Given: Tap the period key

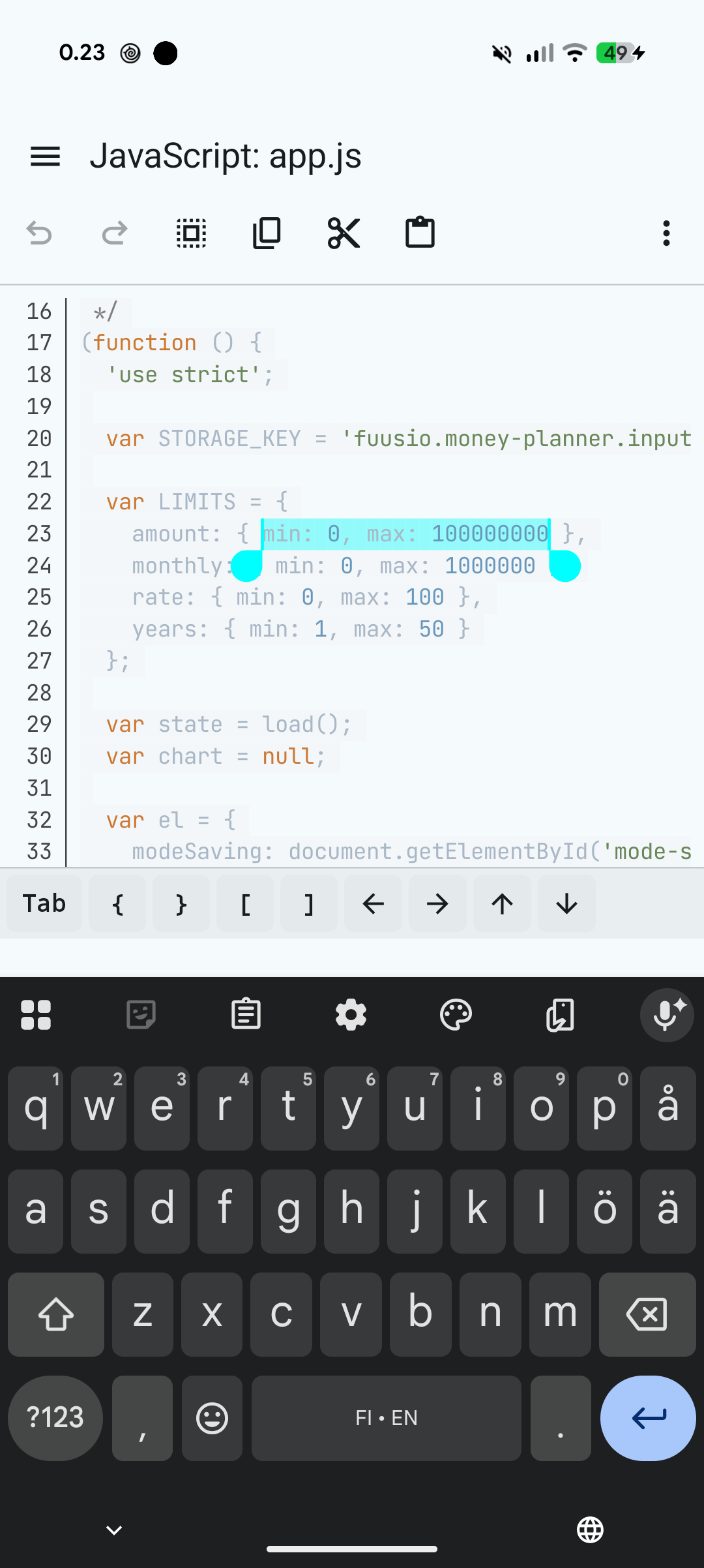Looking at the screenshot, I should point(561,1418).
